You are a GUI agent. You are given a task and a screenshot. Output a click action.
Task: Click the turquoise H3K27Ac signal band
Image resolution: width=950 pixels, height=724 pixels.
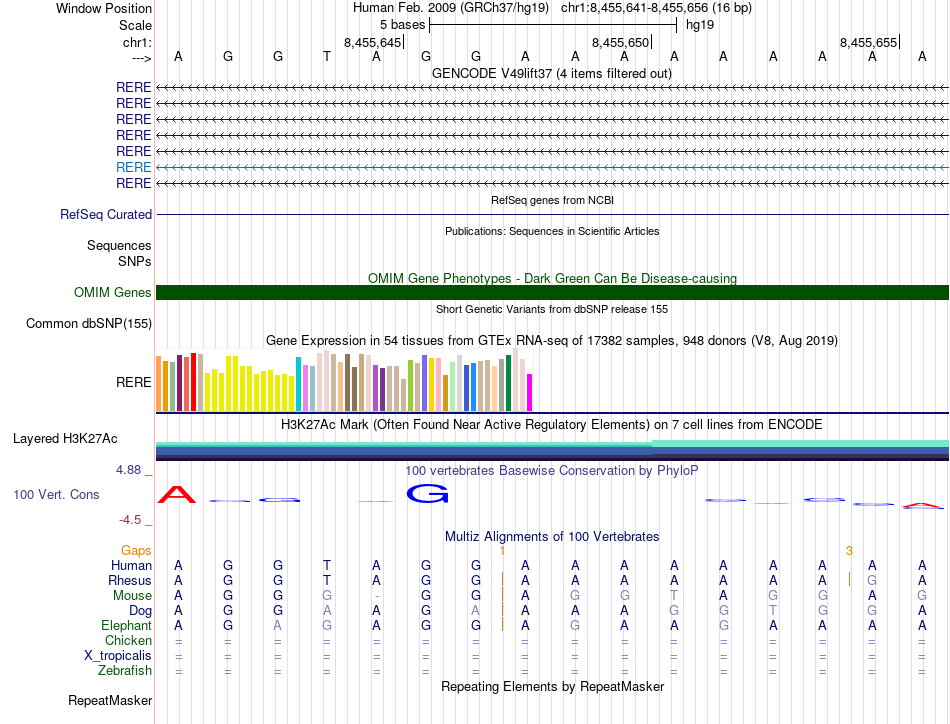click(800, 443)
